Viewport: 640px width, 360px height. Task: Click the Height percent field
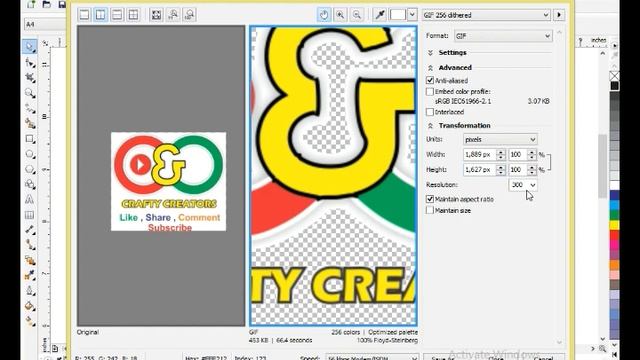(x=518, y=170)
